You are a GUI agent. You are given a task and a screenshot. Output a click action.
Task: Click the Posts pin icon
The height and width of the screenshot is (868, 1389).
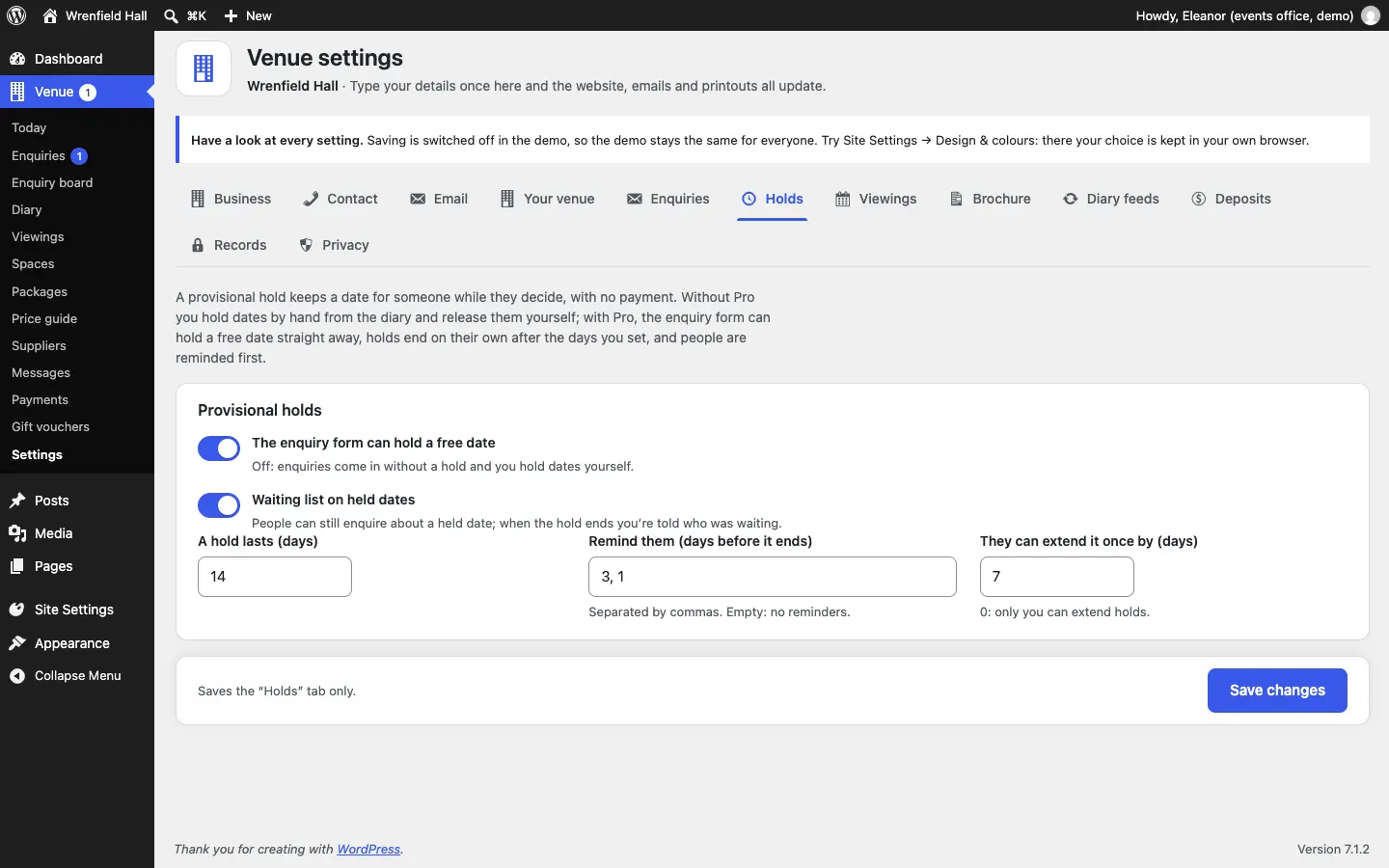coord(17,501)
